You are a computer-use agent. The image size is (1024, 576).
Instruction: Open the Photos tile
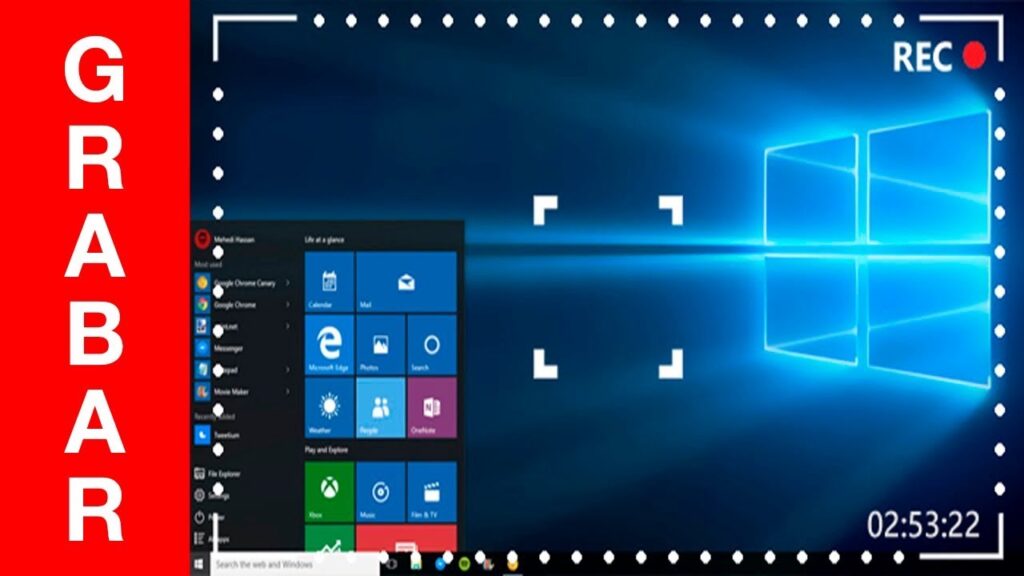[380, 344]
